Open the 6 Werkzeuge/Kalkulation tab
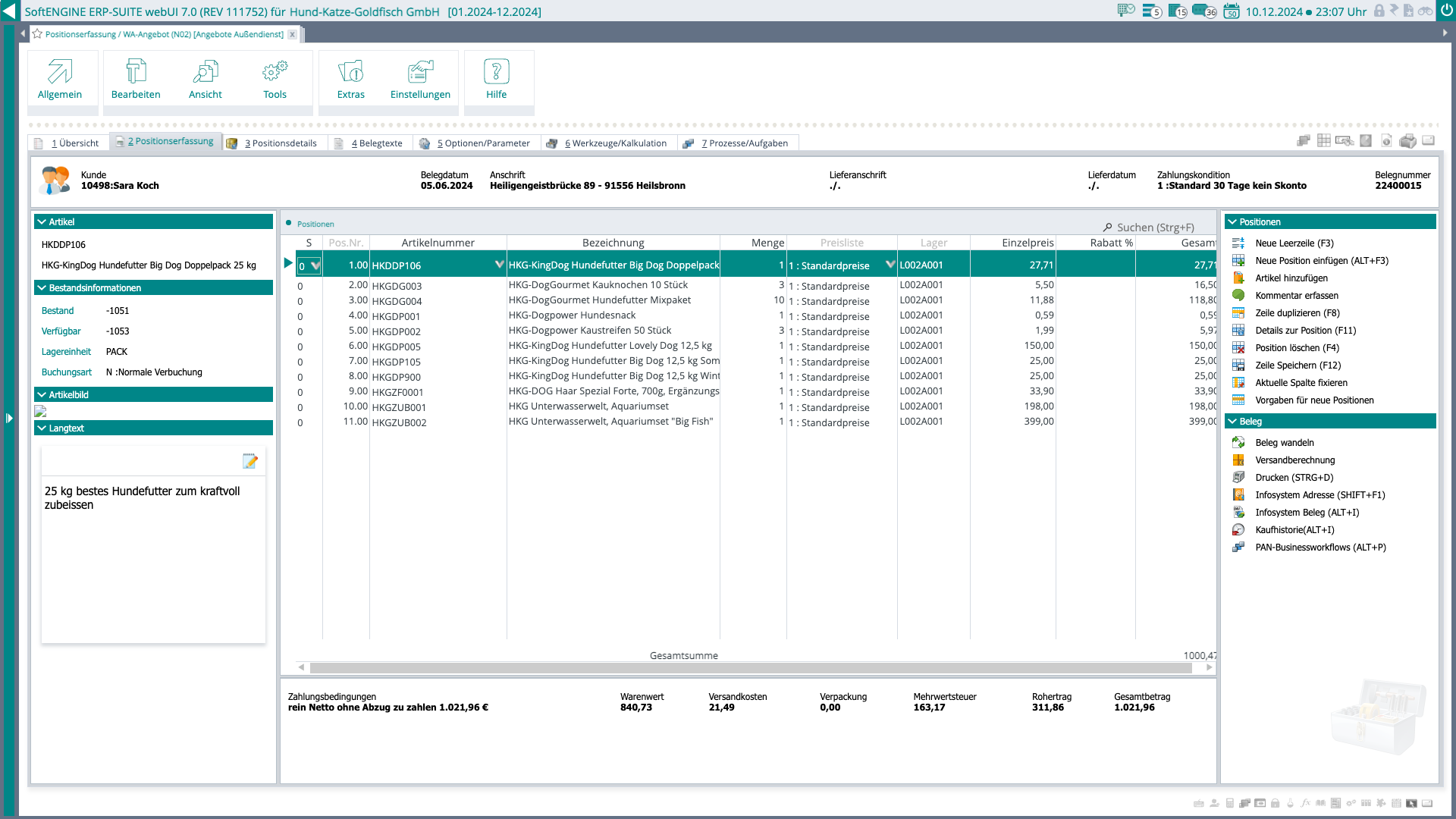1456x819 pixels. coord(615,143)
